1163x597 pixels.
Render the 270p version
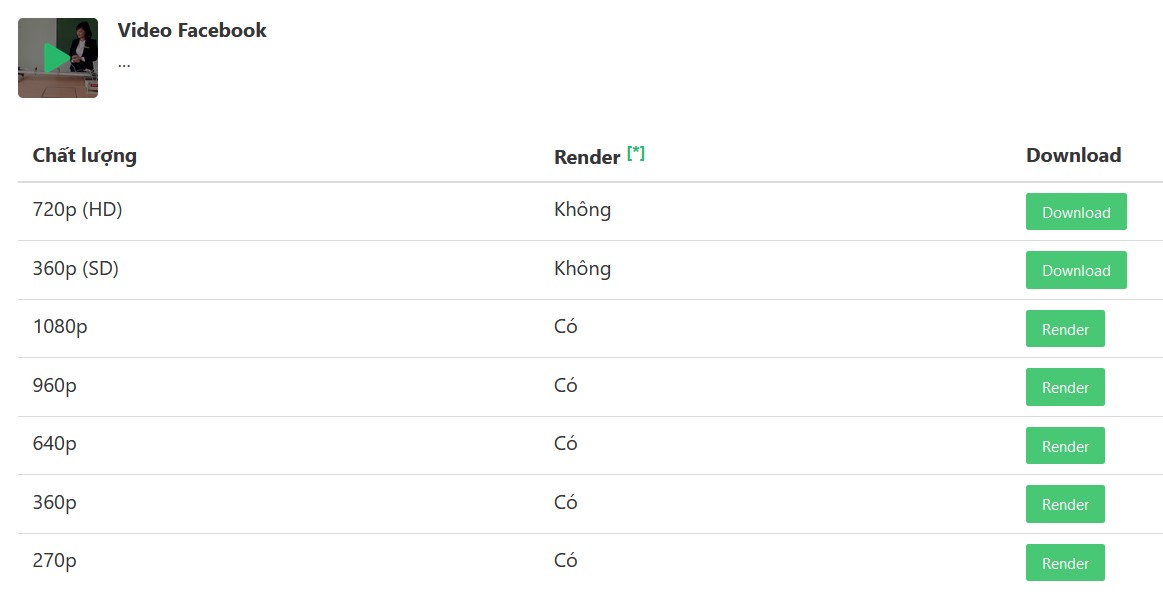click(x=1065, y=563)
